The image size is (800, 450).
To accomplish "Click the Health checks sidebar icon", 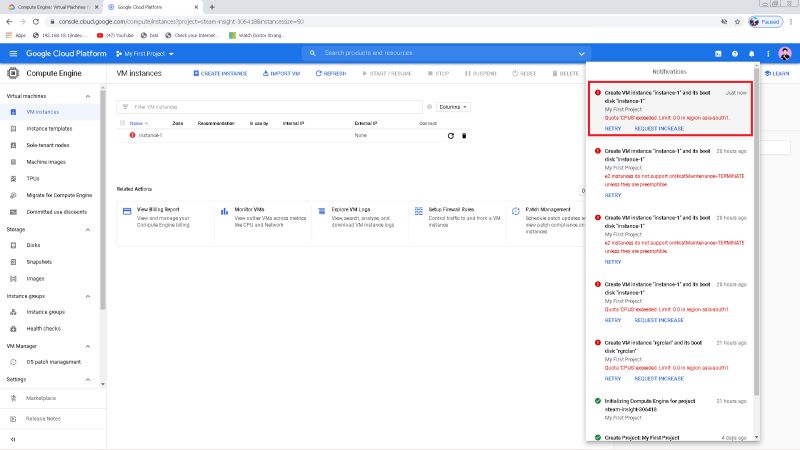I will [13, 329].
